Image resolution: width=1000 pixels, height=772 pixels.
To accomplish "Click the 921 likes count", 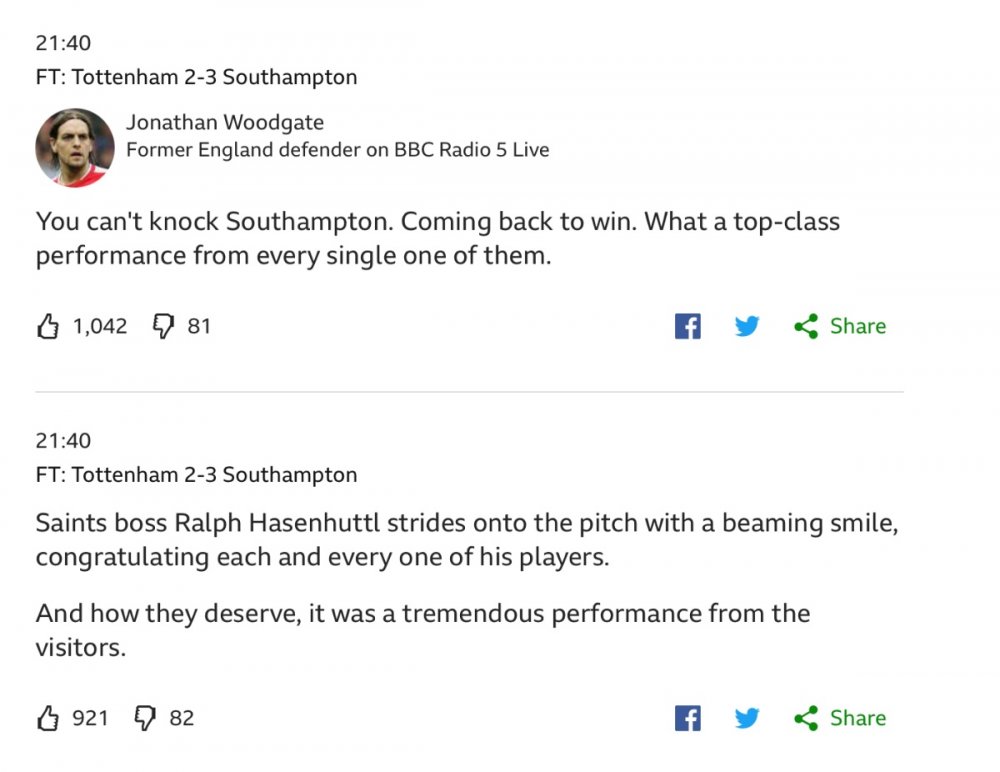I will pyautogui.click(x=90, y=718).
